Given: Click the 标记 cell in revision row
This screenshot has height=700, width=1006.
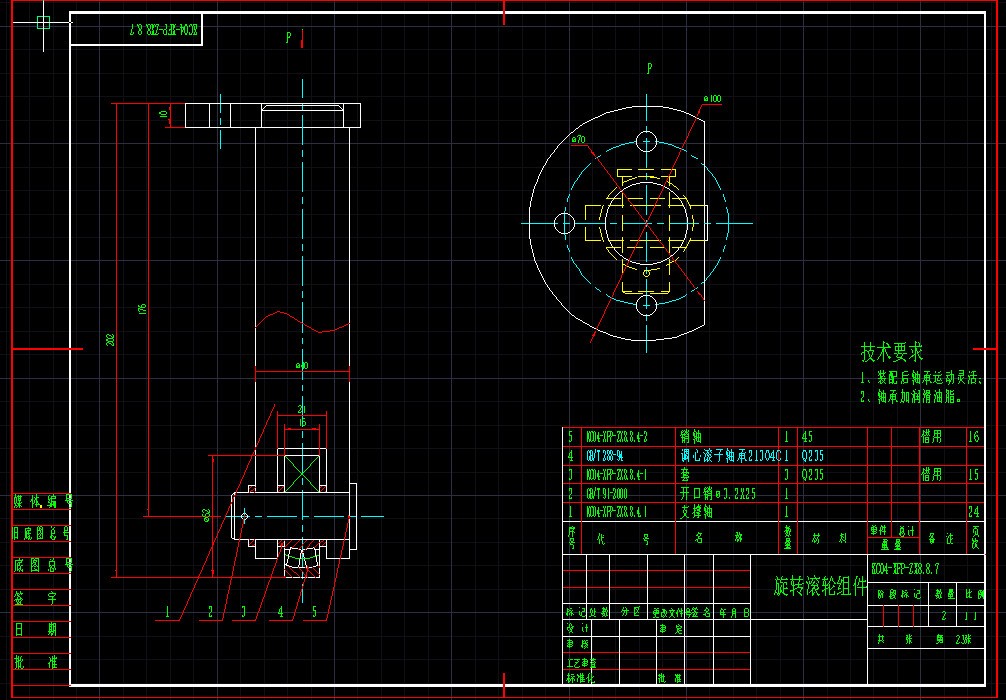Looking at the screenshot, I should click(x=575, y=613).
